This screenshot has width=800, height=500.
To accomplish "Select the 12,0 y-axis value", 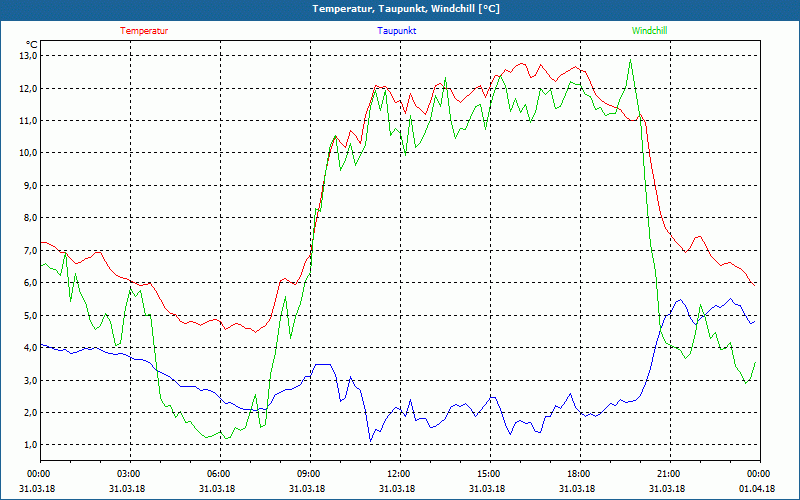I will coord(29,88).
